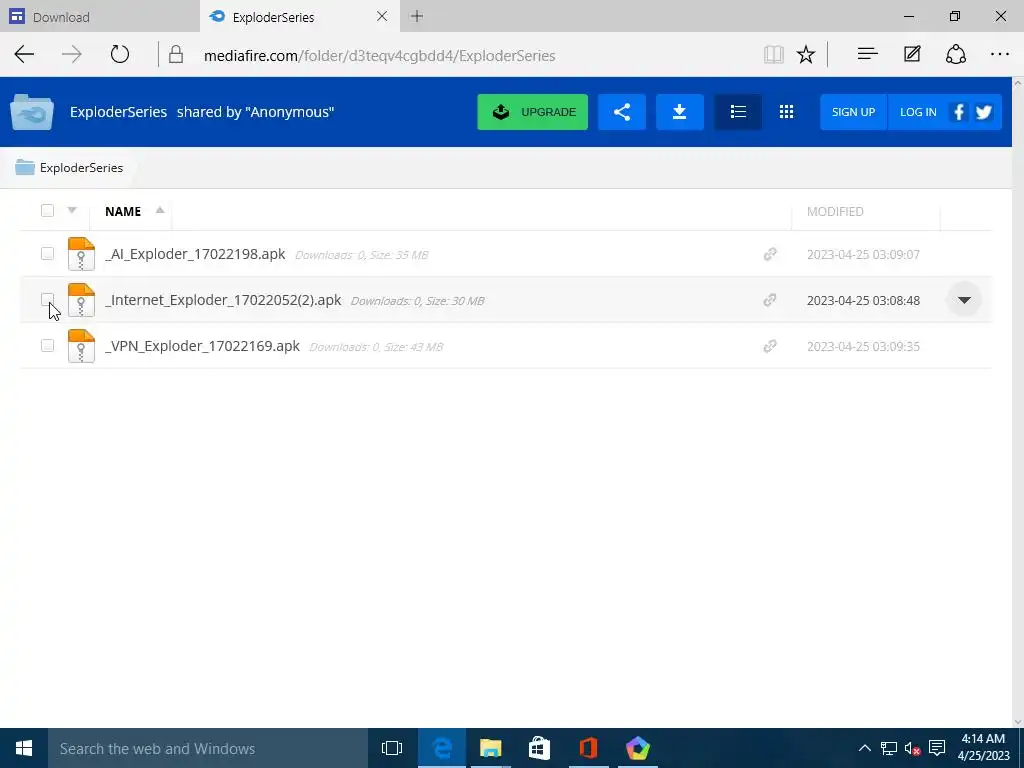Open the Edge Hub icon
The height and width of the screenshot is (768, 1024).
pyautogui.click(x=867, y=54)
